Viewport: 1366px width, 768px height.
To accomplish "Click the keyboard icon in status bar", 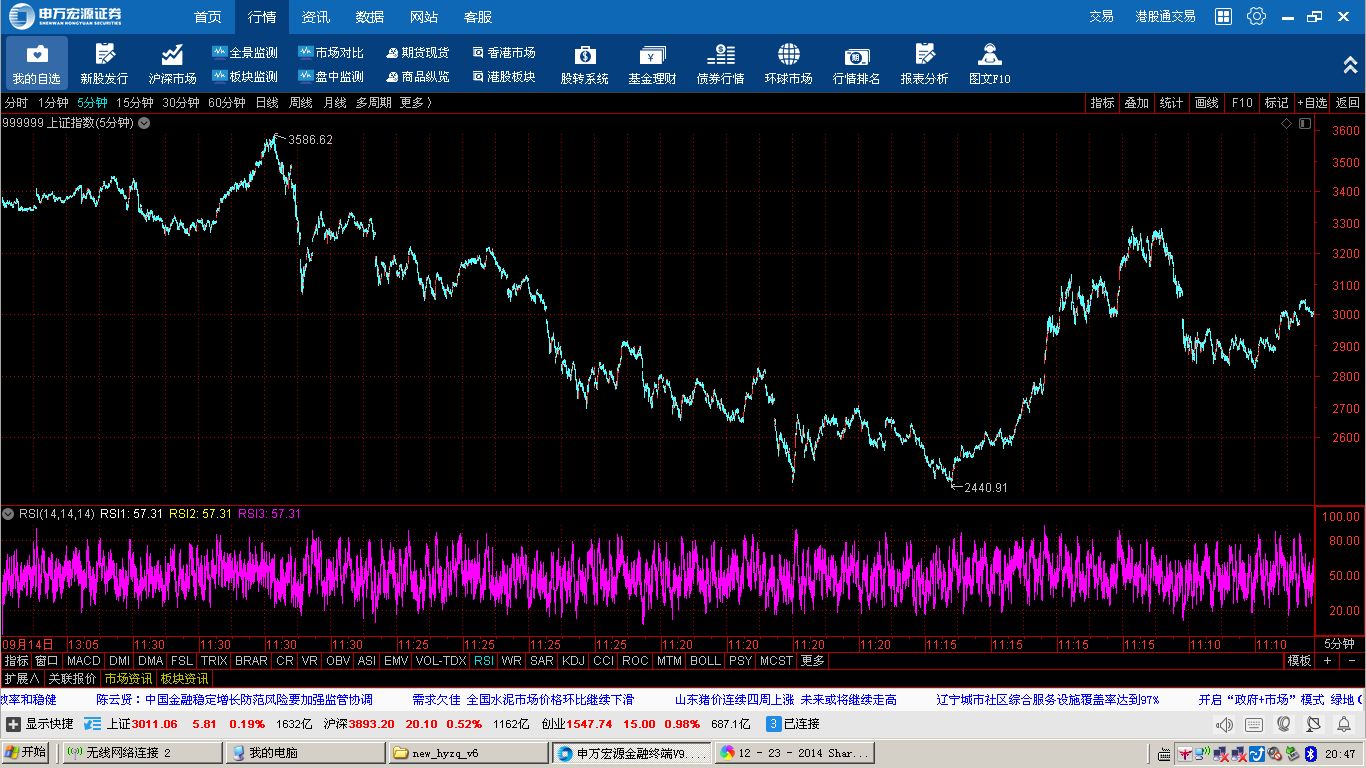I will click(x=1254, y=724).
